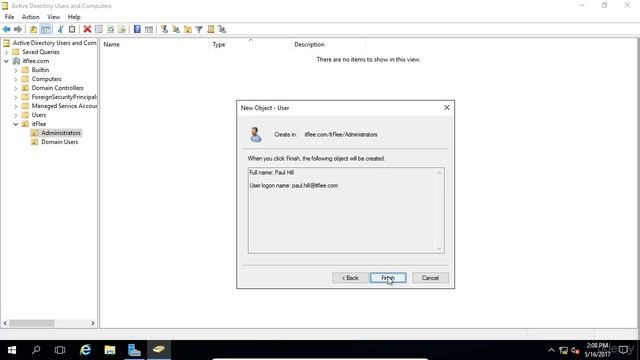Select Saved Queries in tree
This screenshot has width=640, height=360.
tap(40, 52)
